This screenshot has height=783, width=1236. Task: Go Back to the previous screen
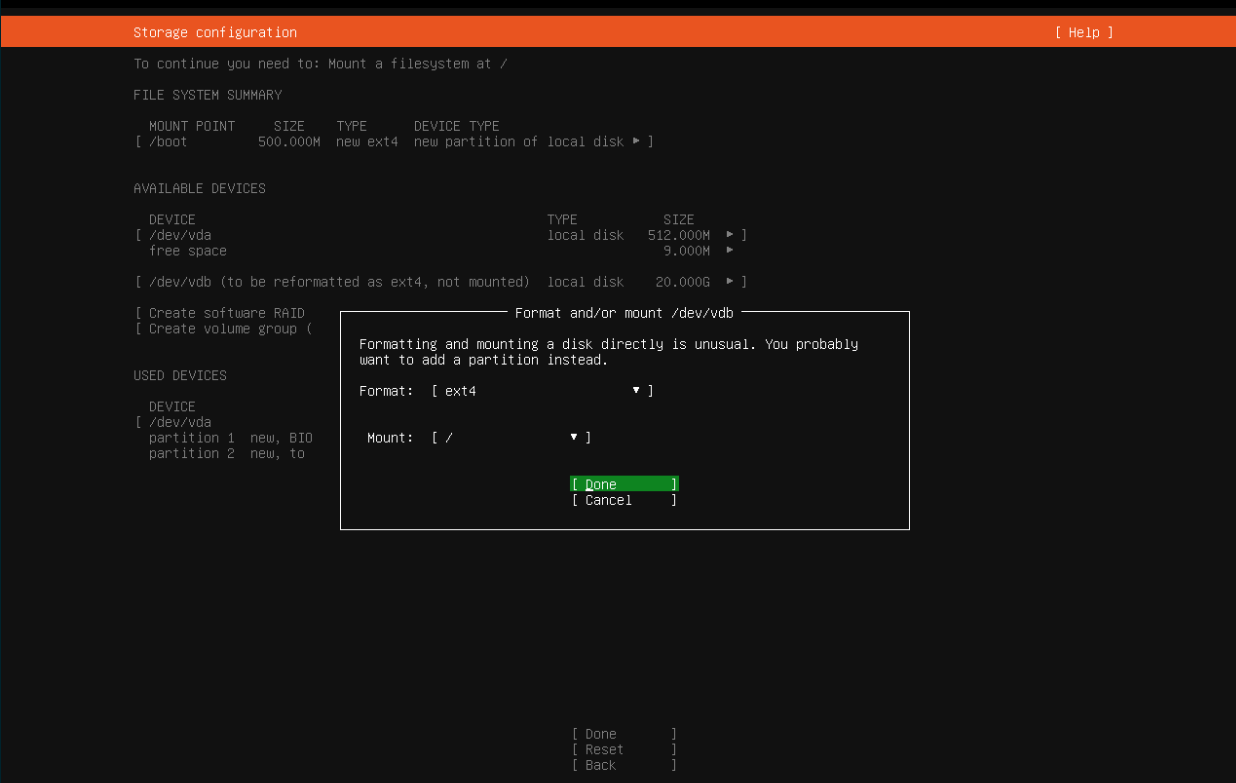(x=624, y=766)
